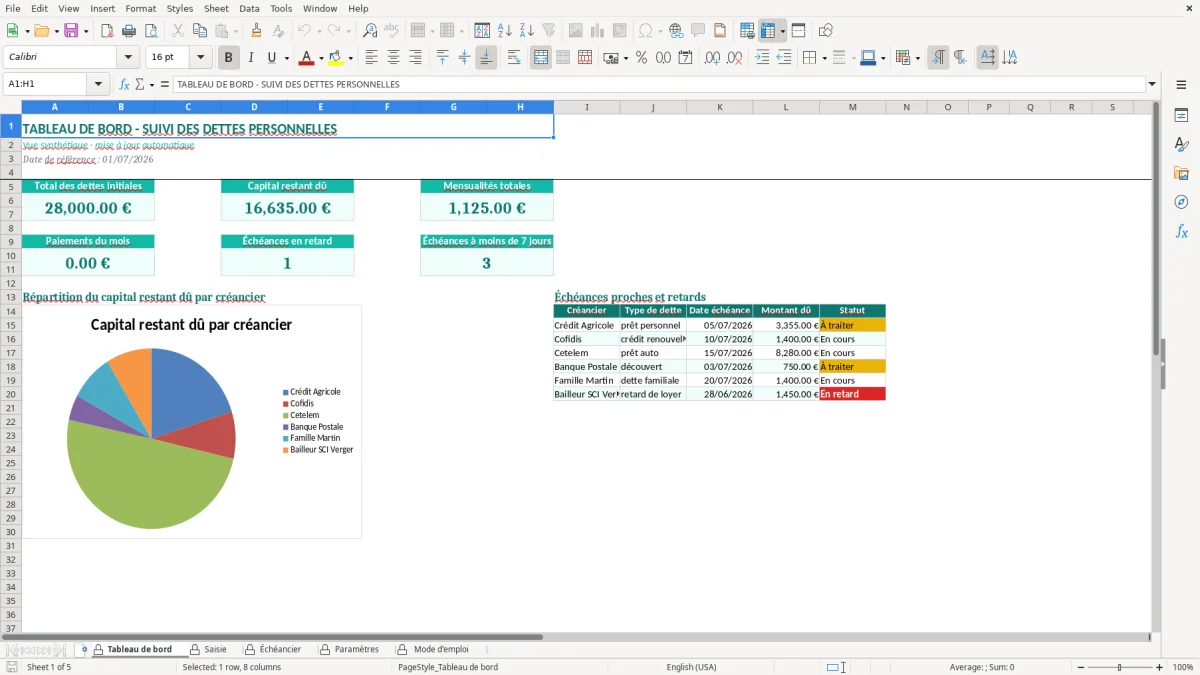This screenshot has height=675, width=1200.
Task: Click the Clone Formatting paintbrush
Action: pos(257,31)
